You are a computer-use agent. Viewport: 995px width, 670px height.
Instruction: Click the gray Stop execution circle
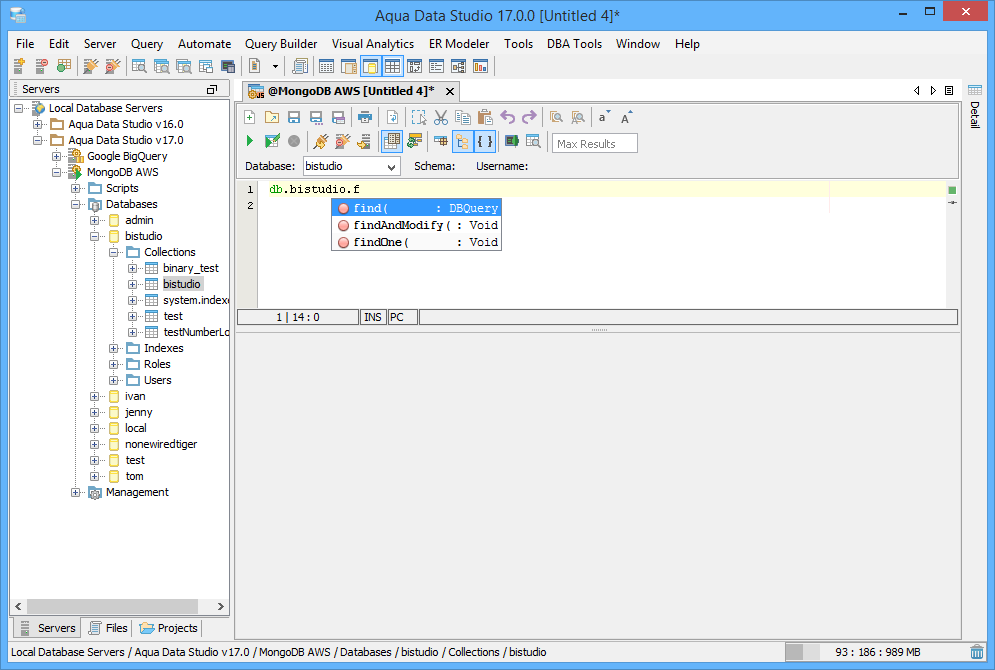click(294, 141)
